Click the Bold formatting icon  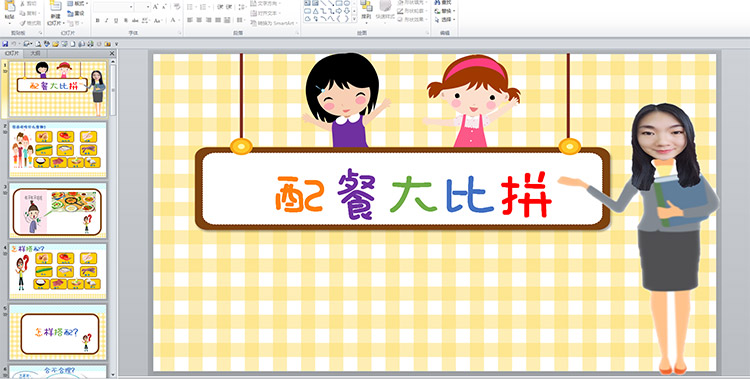click(x=98, y=21)
